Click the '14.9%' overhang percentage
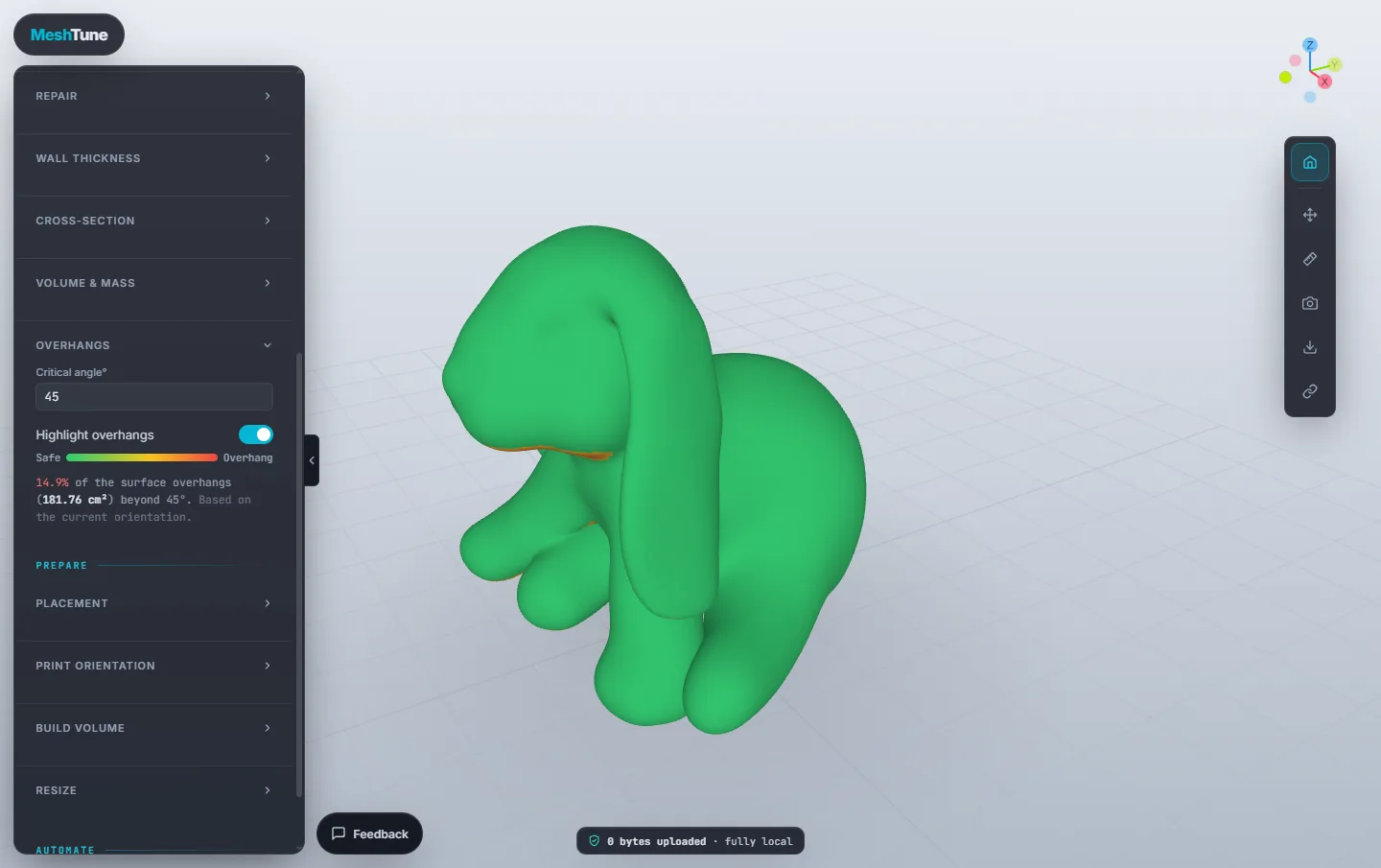Image resolution: width=1381 pixels, height=868 pixels. pos(52,482)
